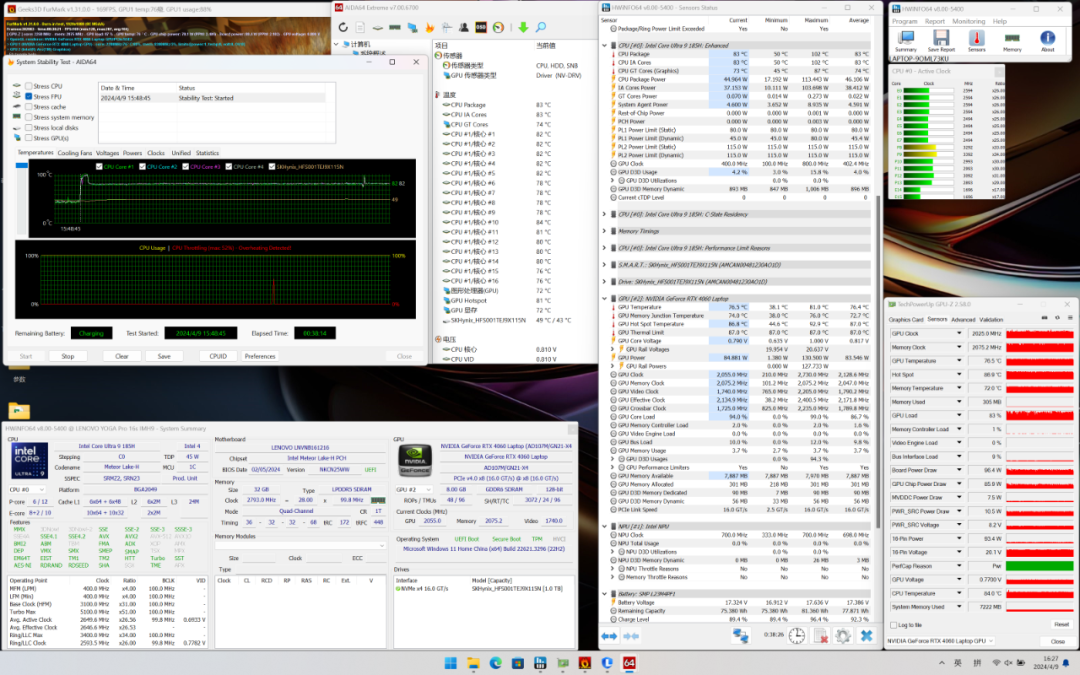Expand the C-State Residency group

click(x=605, y=214)
